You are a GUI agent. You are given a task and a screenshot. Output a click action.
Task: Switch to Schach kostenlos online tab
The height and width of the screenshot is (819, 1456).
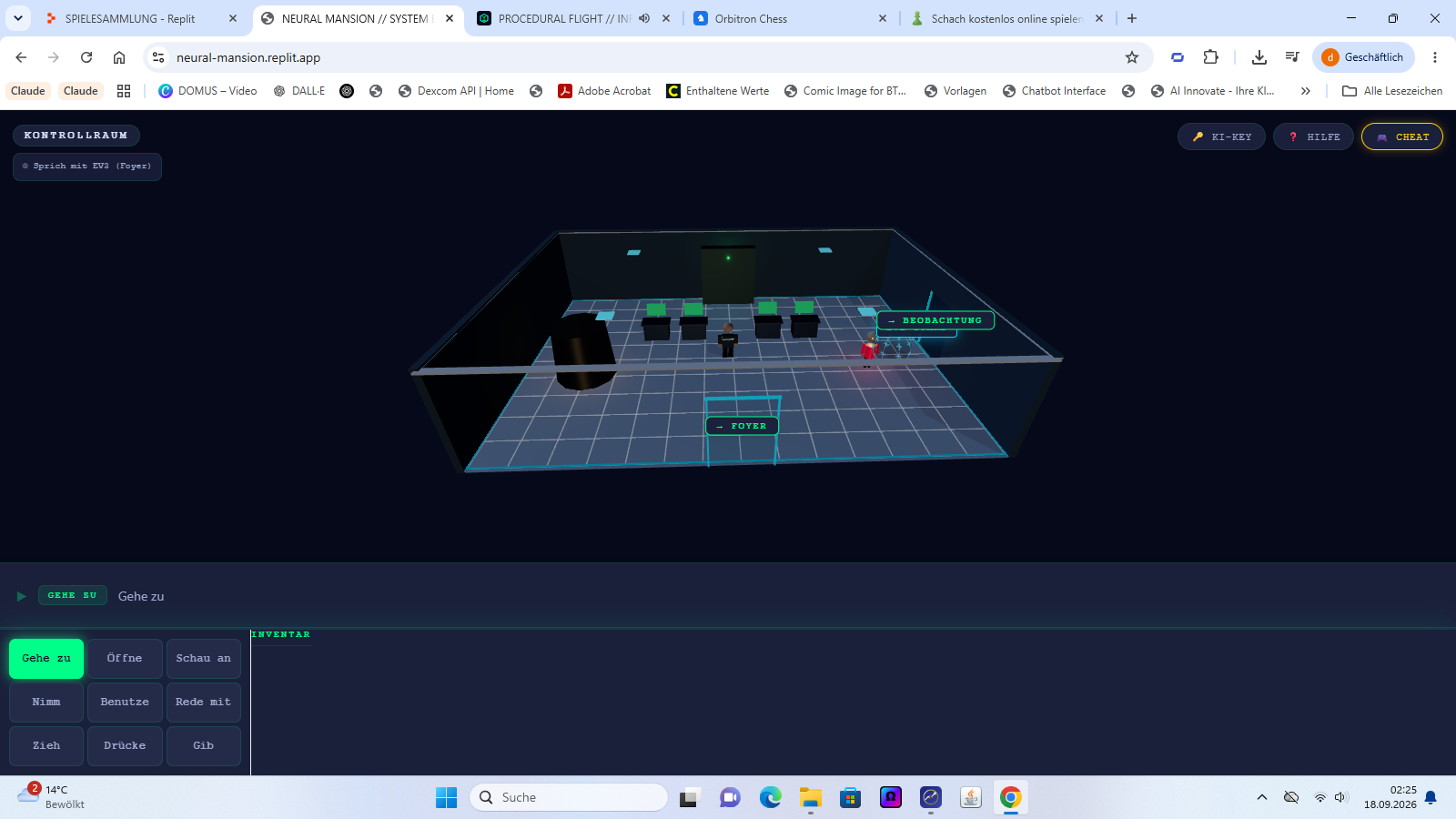pyautogui.click(x=1006, y=18)
